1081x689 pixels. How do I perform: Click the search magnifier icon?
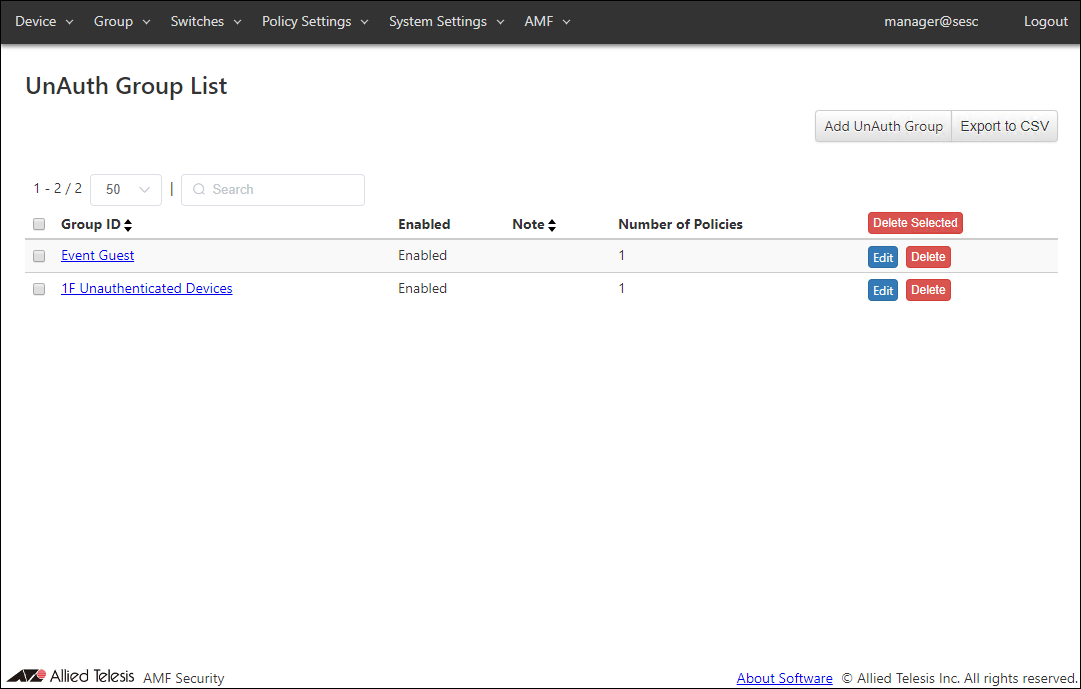pos(199,190)
